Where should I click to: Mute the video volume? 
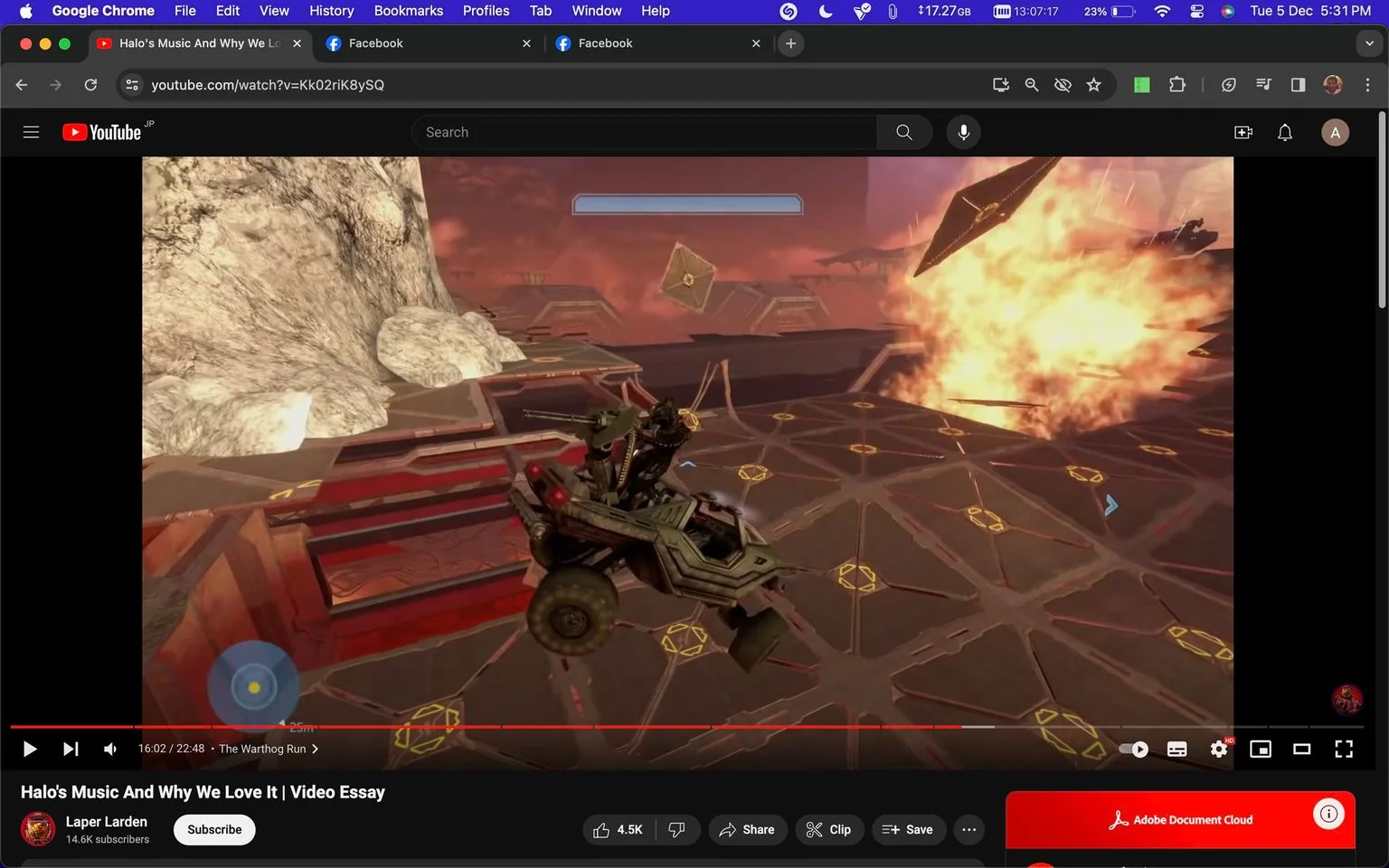[x=110, y=749]
